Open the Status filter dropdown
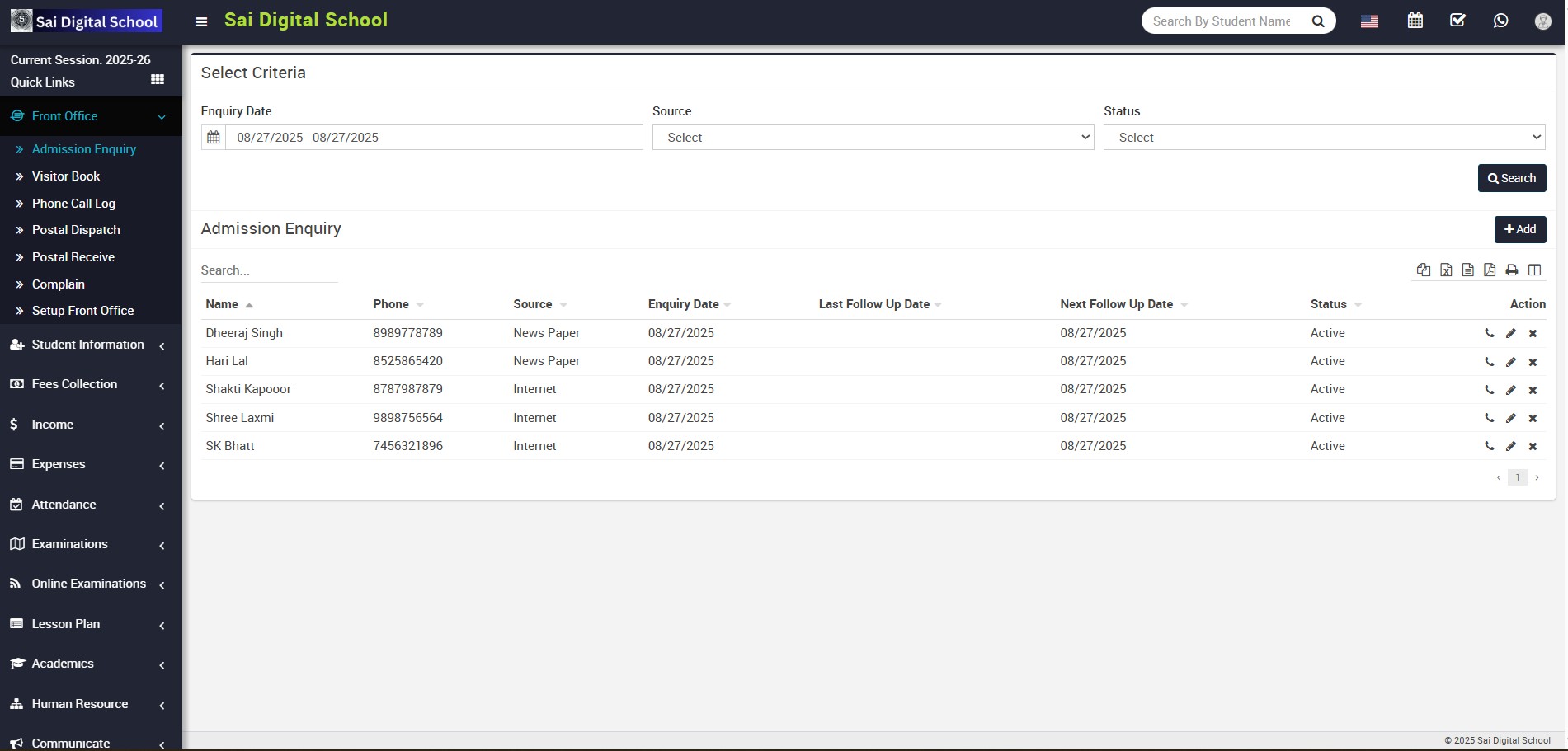The height and width of the screenshot is (751, 1568). (1323, 138)
